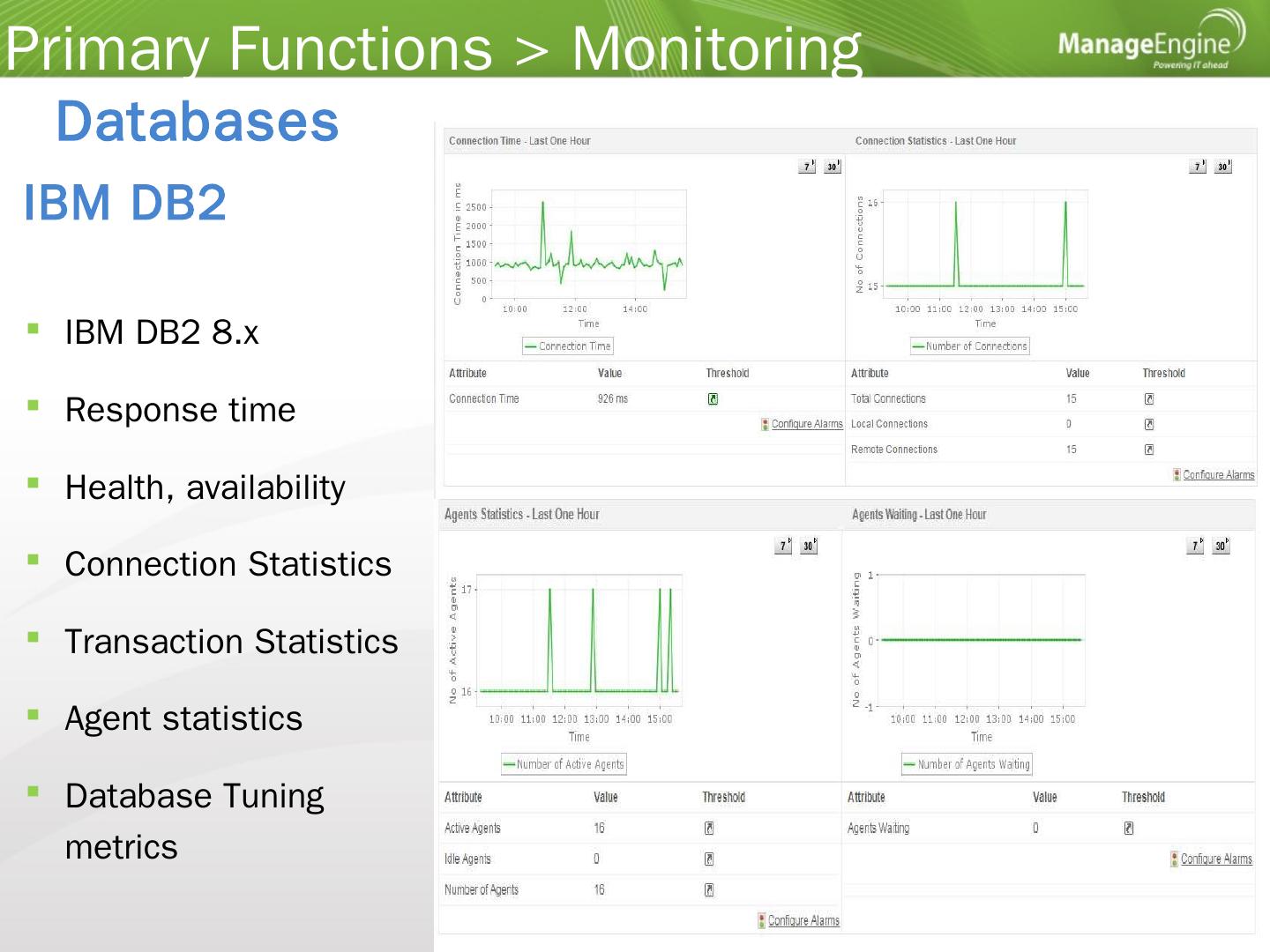Open threshold icon in Remote Connections row
The image size is (1270, 952).
[x=1149, y=450]
